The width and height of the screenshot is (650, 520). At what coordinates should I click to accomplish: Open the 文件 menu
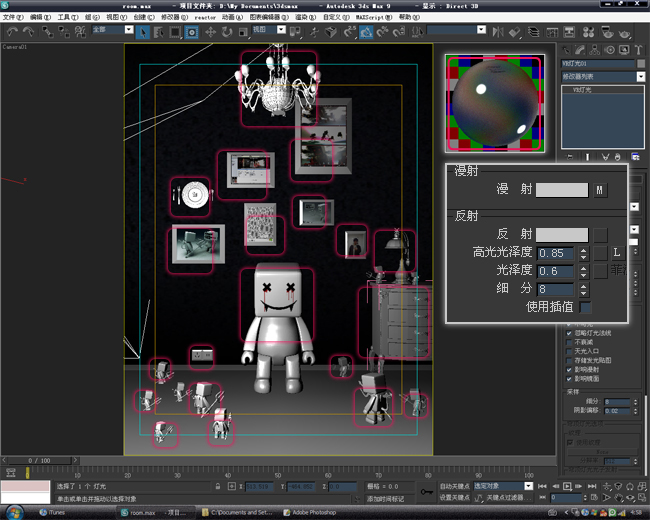coord(13,17)
